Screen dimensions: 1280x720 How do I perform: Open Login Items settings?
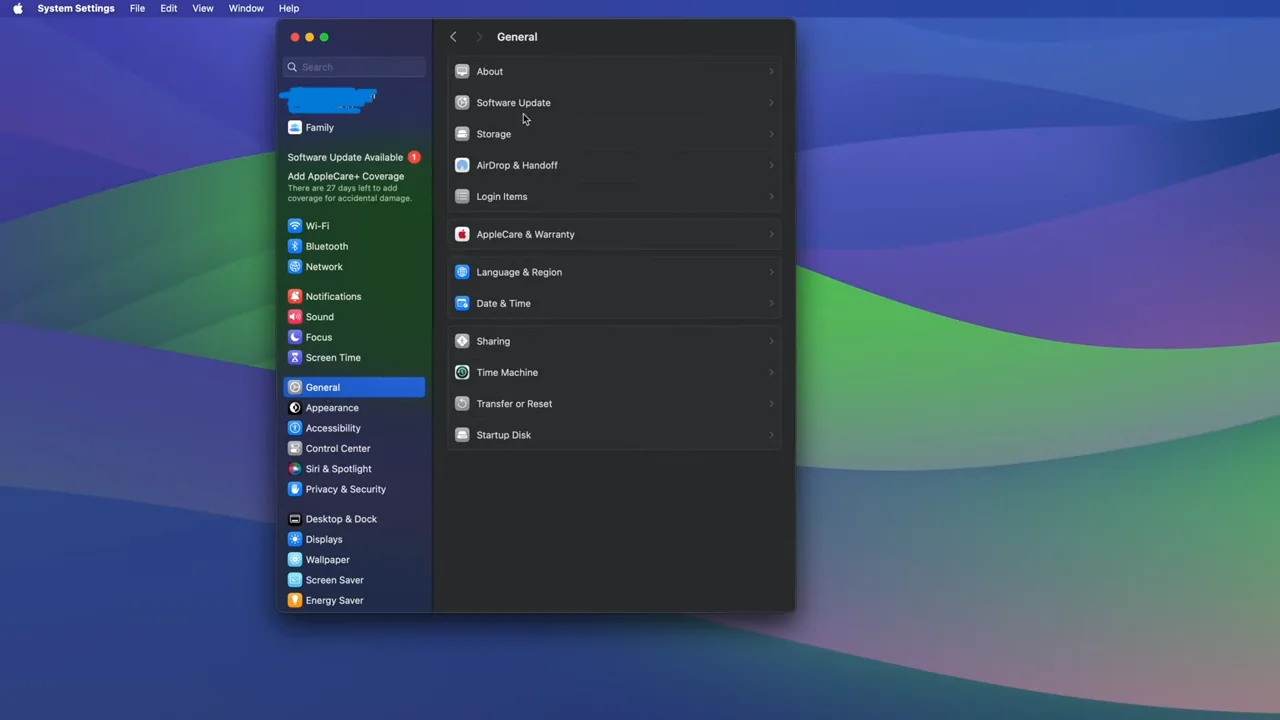click(613, 196)
